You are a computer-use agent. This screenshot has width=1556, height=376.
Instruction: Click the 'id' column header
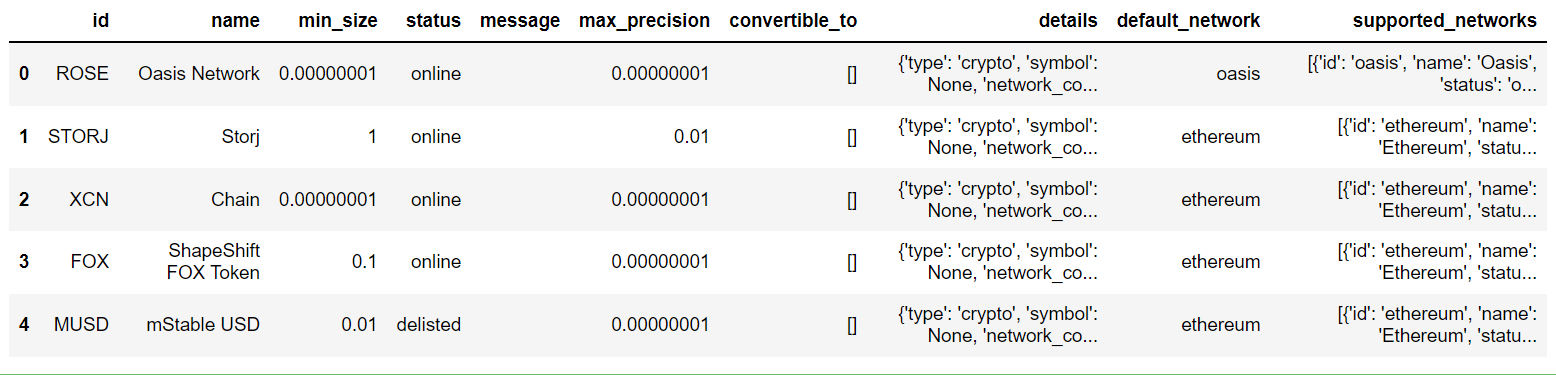click(100, 20)
